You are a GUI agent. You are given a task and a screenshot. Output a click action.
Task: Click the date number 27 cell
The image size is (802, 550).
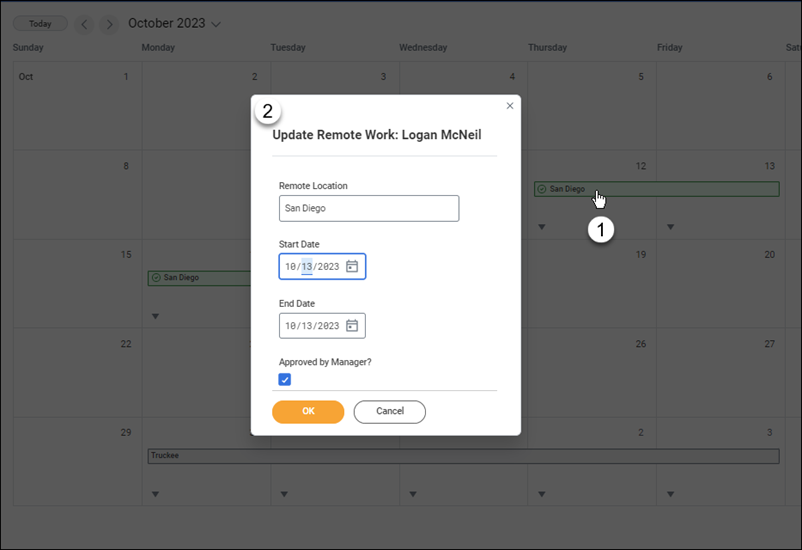pyautogui.click(x=721, y=372)
